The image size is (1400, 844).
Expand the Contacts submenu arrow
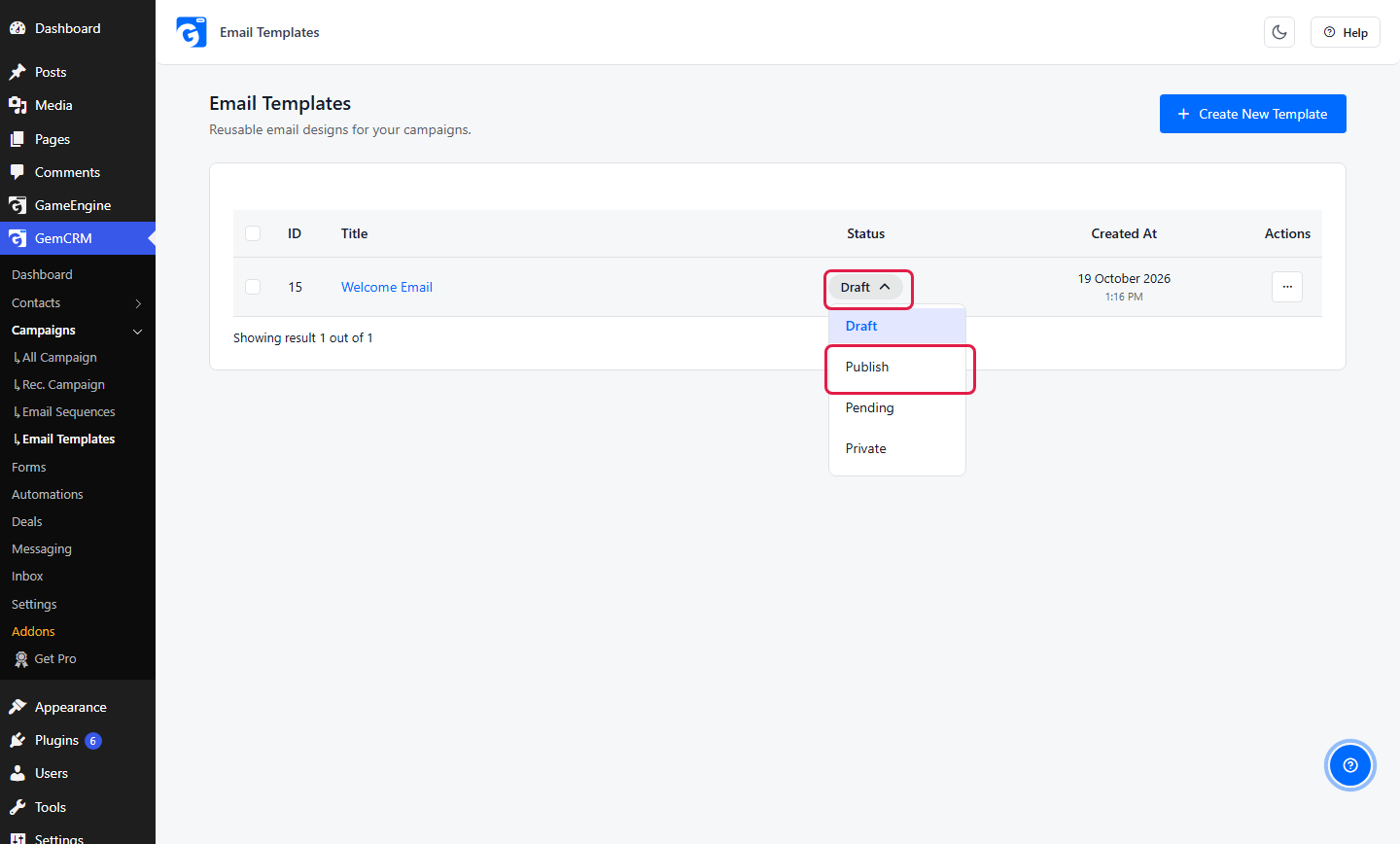[x=138, y=303]
